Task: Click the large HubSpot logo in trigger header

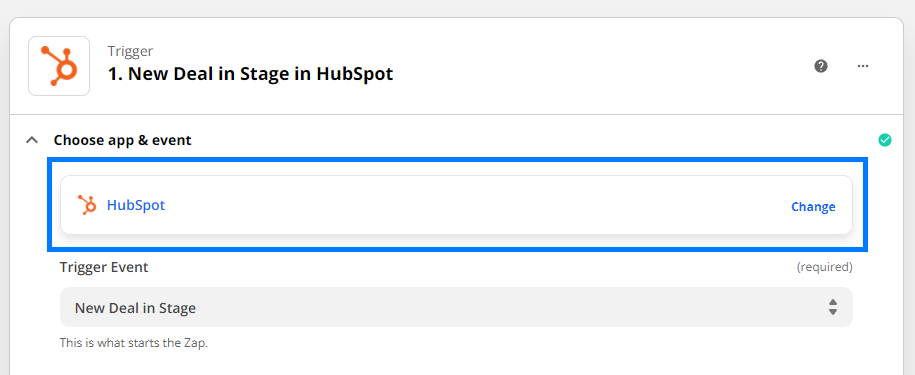Action: (59, 66)
